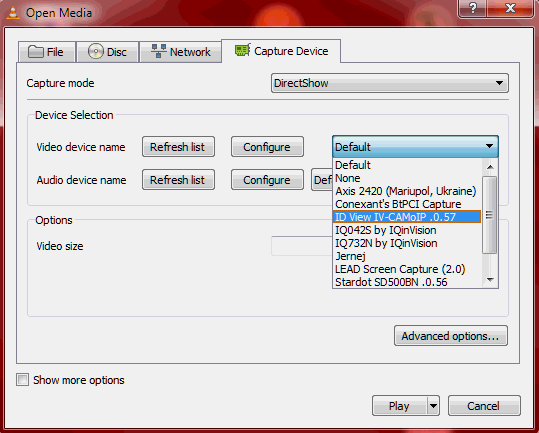Switch to the File tab
Image resolution: width=539 pixels, height=433 pixels.
click(x=47, y=52)
